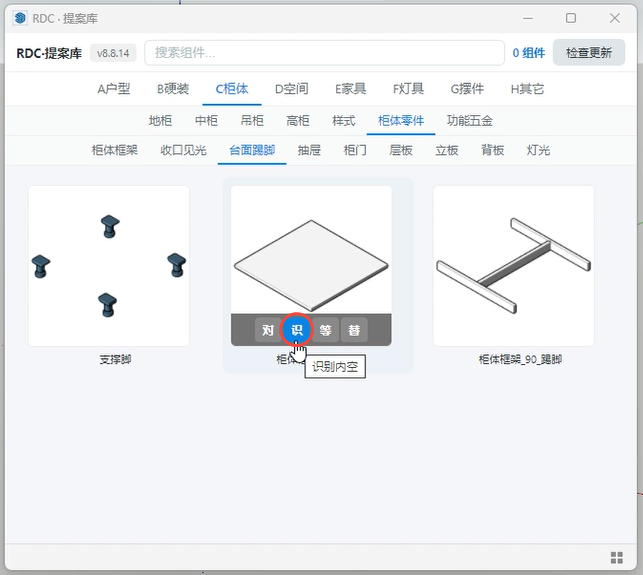The width and height of the screenshot is (643, 575).
Task: Open the D空间 tab
Action: tap(291, 89)
